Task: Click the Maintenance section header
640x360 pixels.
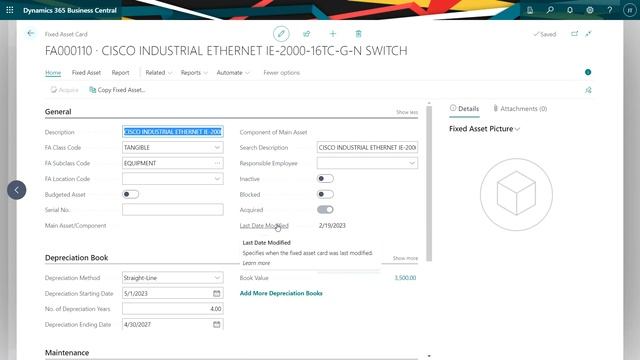Action: (x=67, y=353)
